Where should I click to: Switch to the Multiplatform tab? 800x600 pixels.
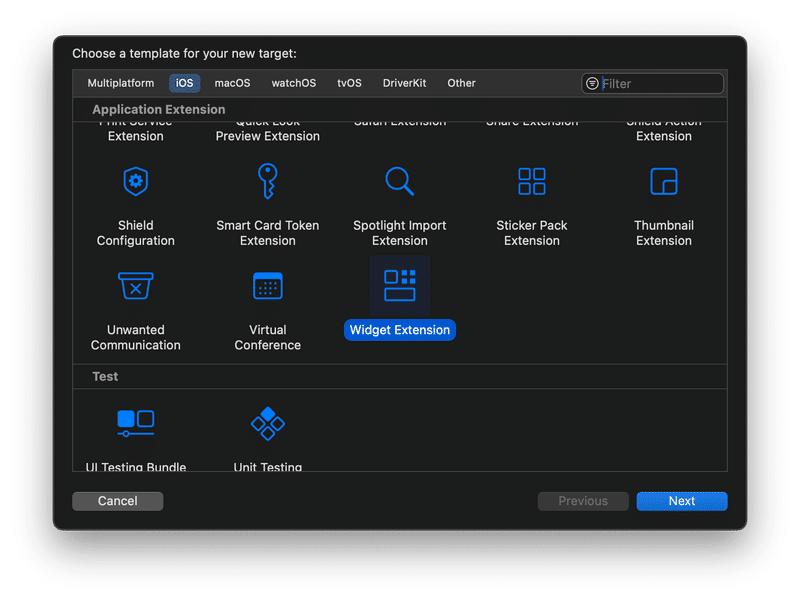pos(121,83)
